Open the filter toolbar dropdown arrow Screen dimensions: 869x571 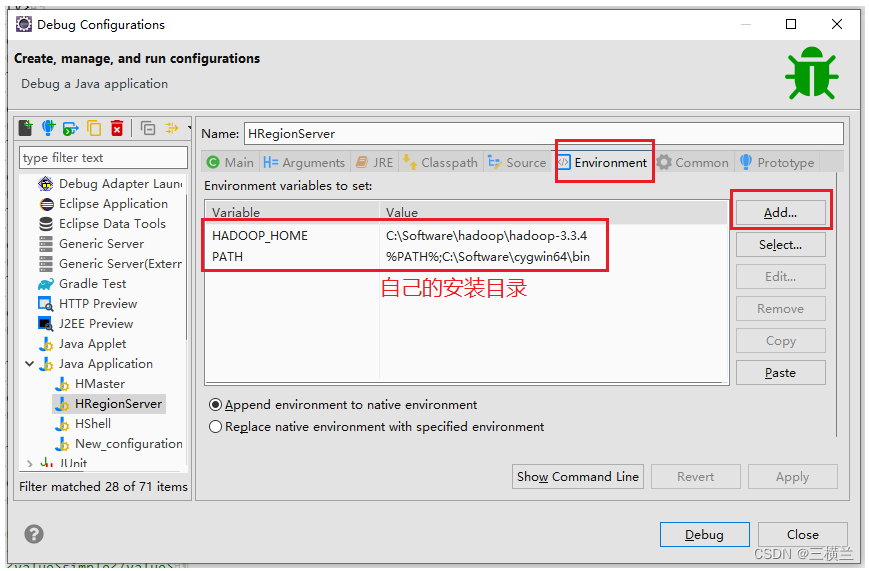pos(189,129)
